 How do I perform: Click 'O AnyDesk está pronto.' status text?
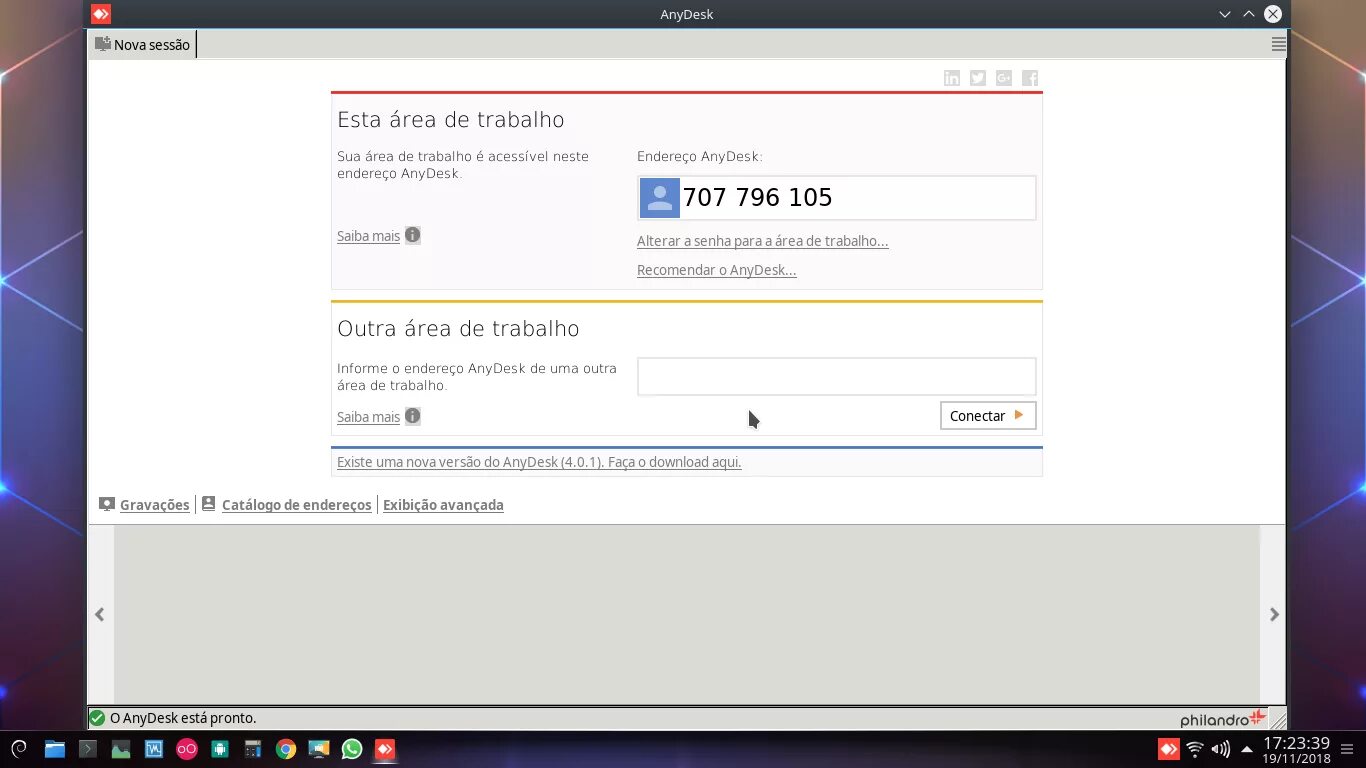click(x=183, y=718)
